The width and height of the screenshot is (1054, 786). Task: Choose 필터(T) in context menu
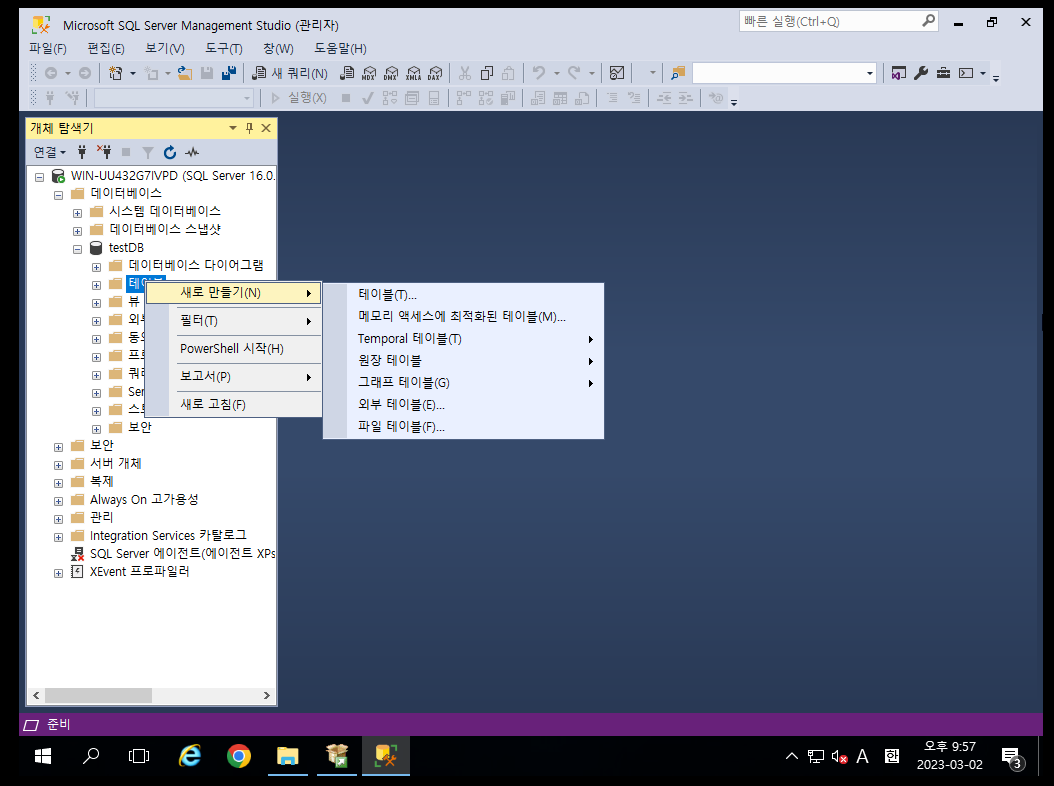tap(233, 321)
